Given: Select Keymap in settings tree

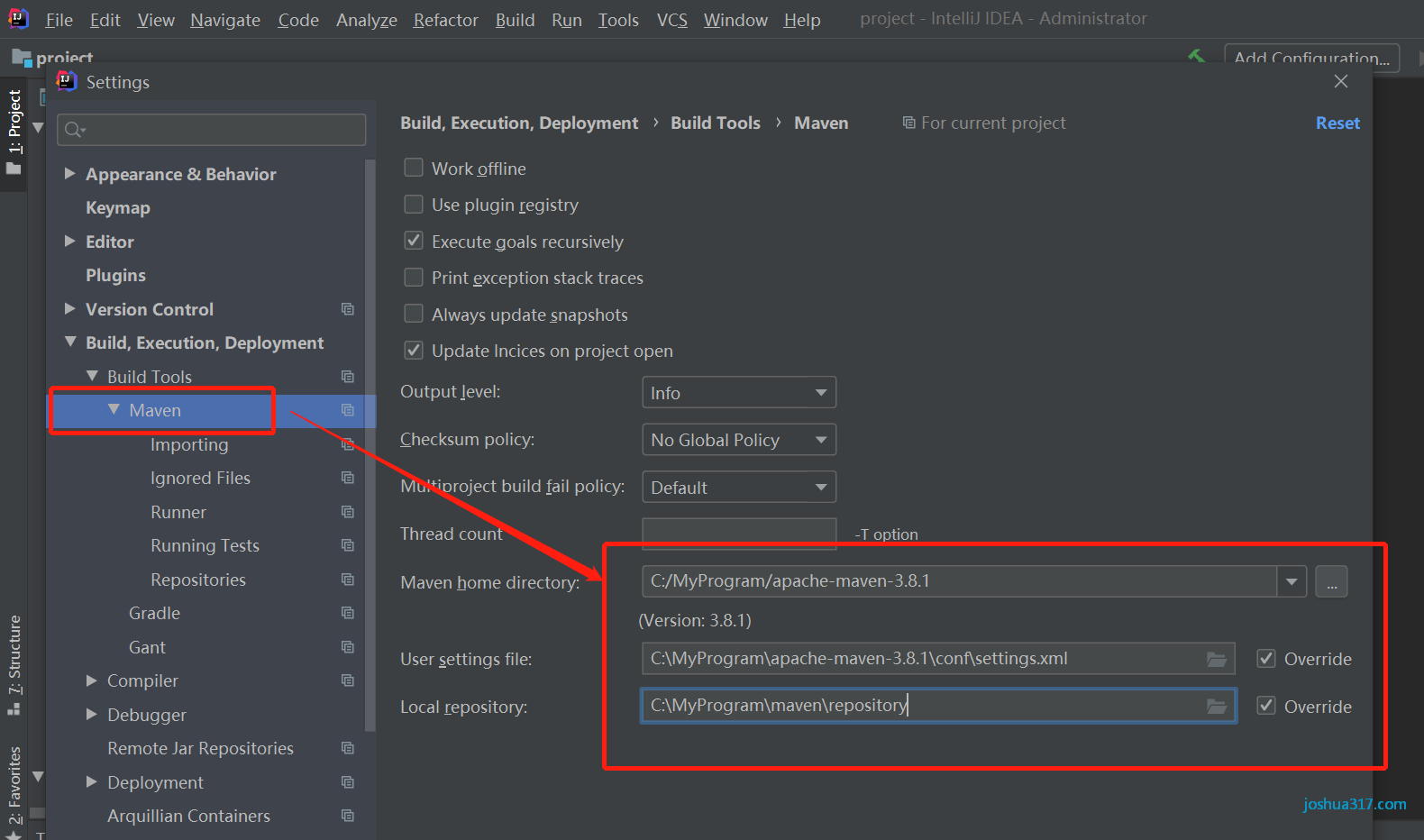Looking at the screenshot, I should pyautogui.click(x=118, y=207).
